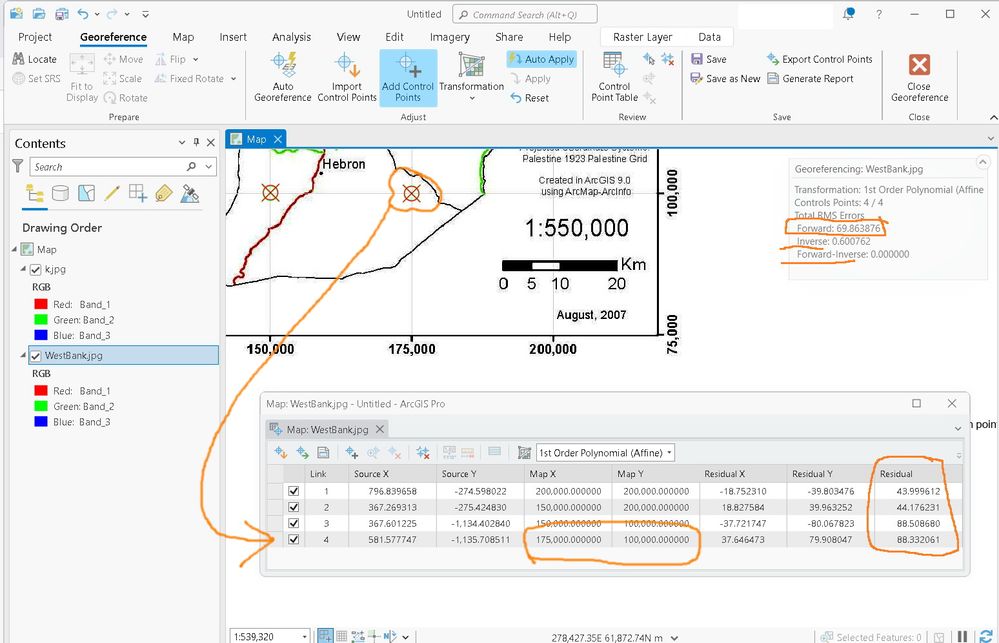This screenshot has width=999, height=643.
Task: Open the Contents search options dropdown
Action: (208, 166)
